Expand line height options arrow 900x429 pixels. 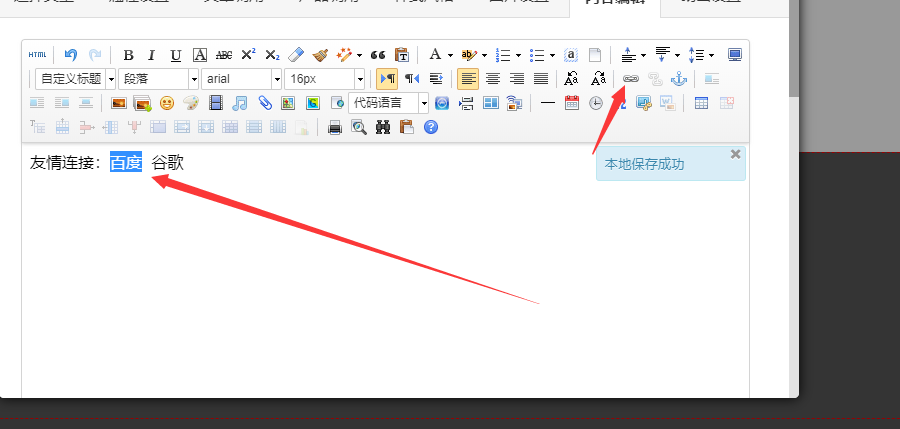712,56
